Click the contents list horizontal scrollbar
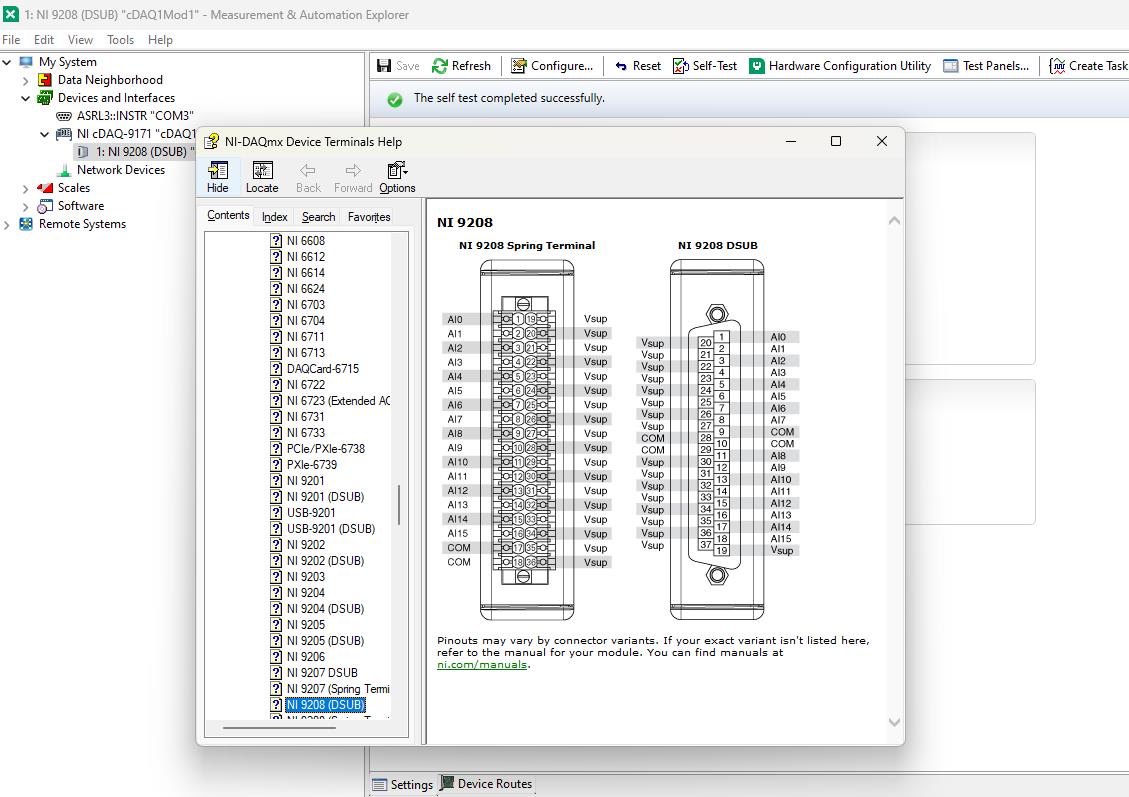The width and height of the screenshot is (1129, 797). (279, 728)
